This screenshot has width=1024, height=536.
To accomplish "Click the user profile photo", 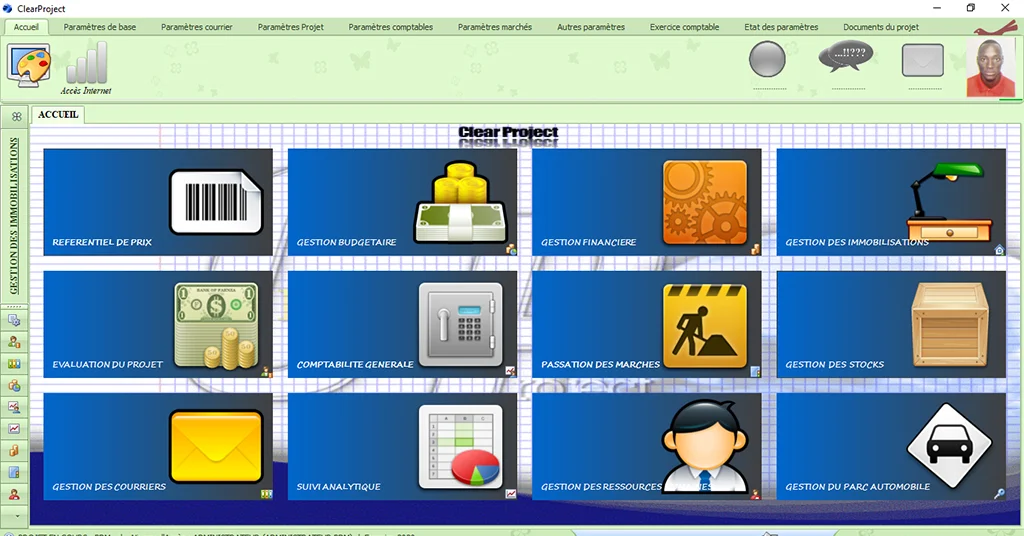I will pos(991,68).
